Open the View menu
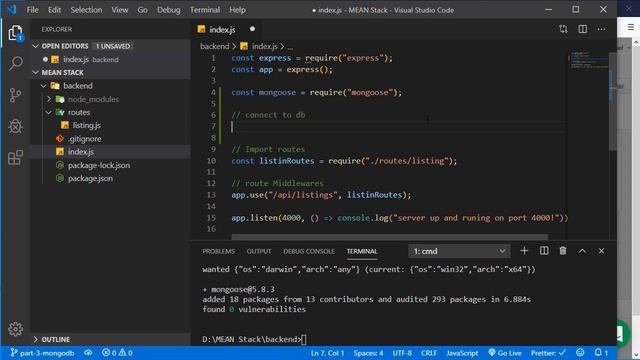This screenshot has width=640, height=360. 120,10
